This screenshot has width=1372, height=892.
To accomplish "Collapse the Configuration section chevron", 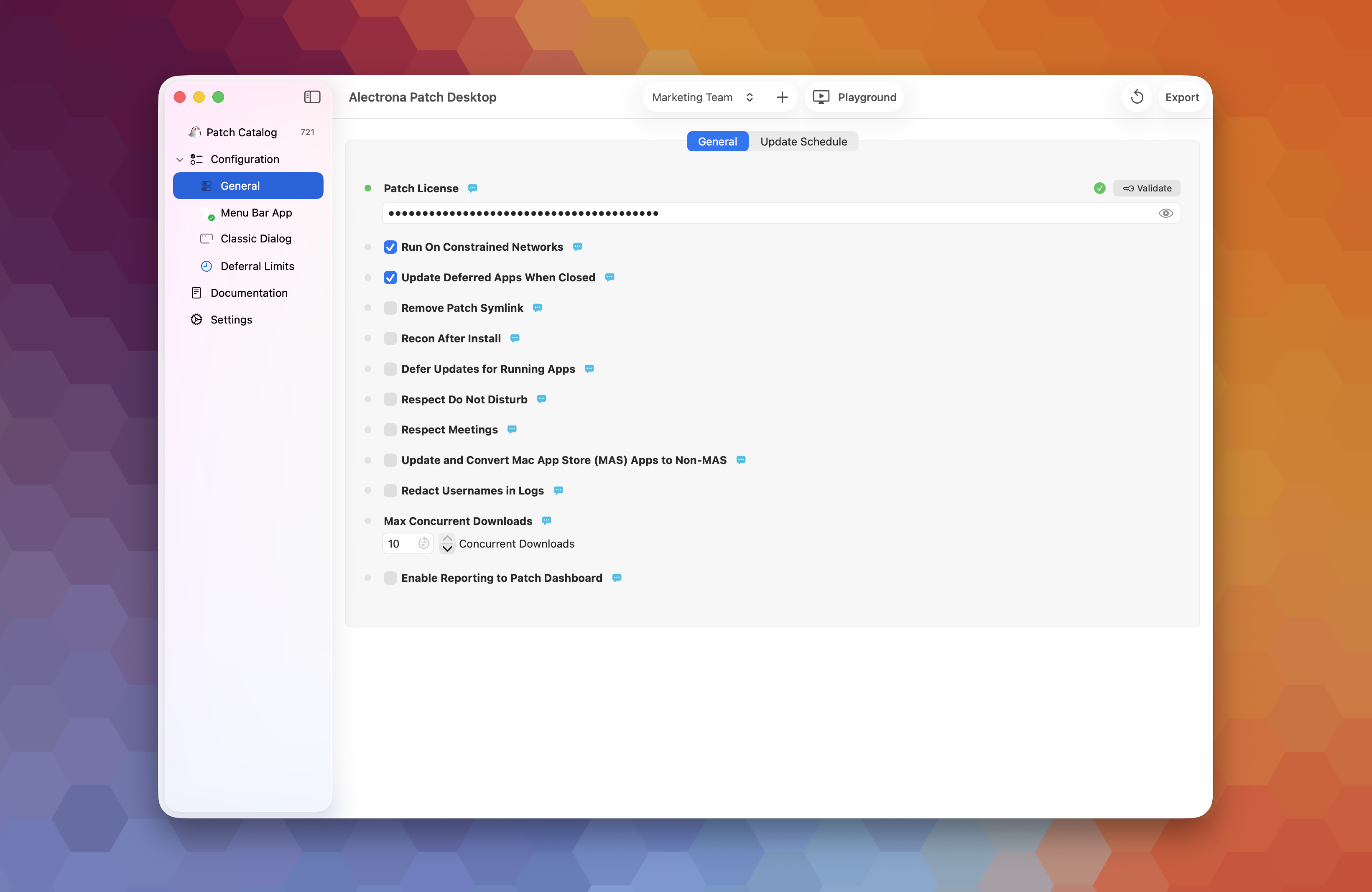I will tap(179, 159).
